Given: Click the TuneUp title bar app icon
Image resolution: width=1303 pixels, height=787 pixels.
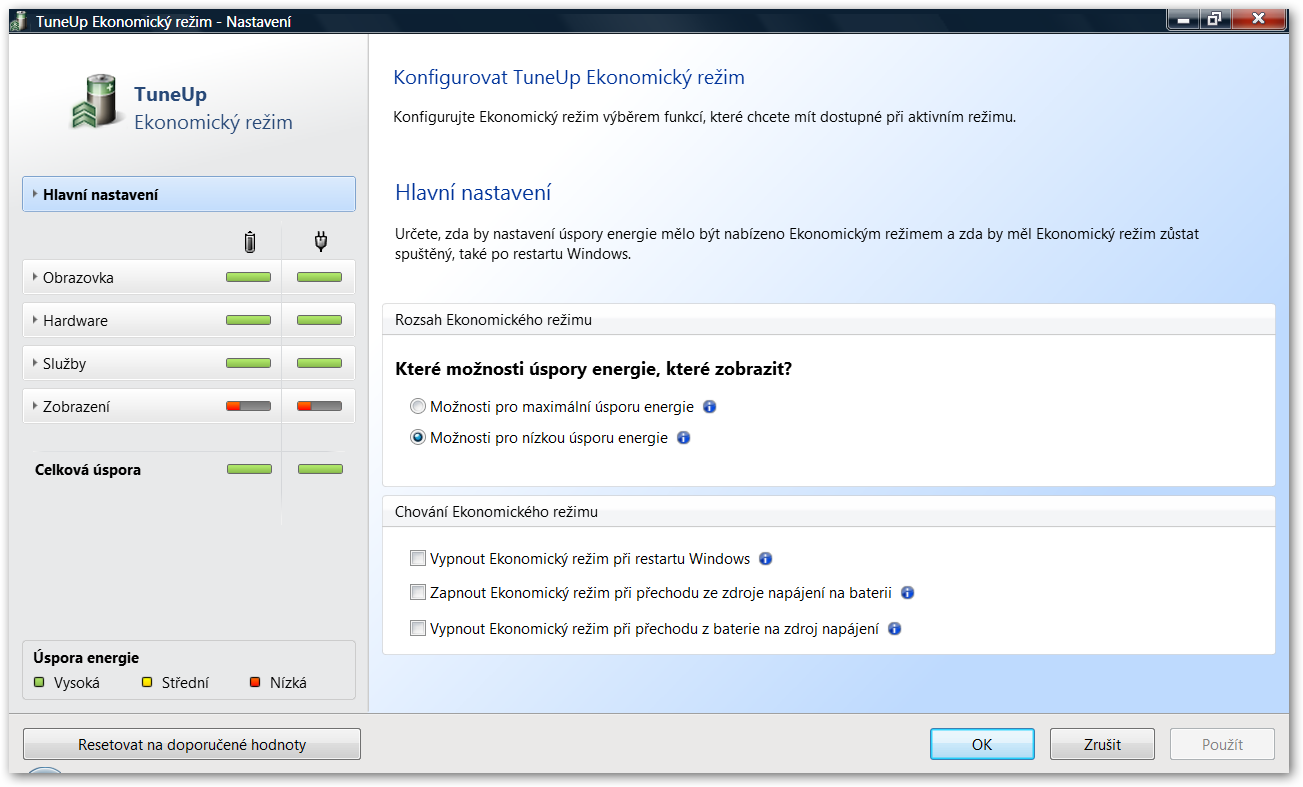Looking at the screenshot, I should point(18,20).
